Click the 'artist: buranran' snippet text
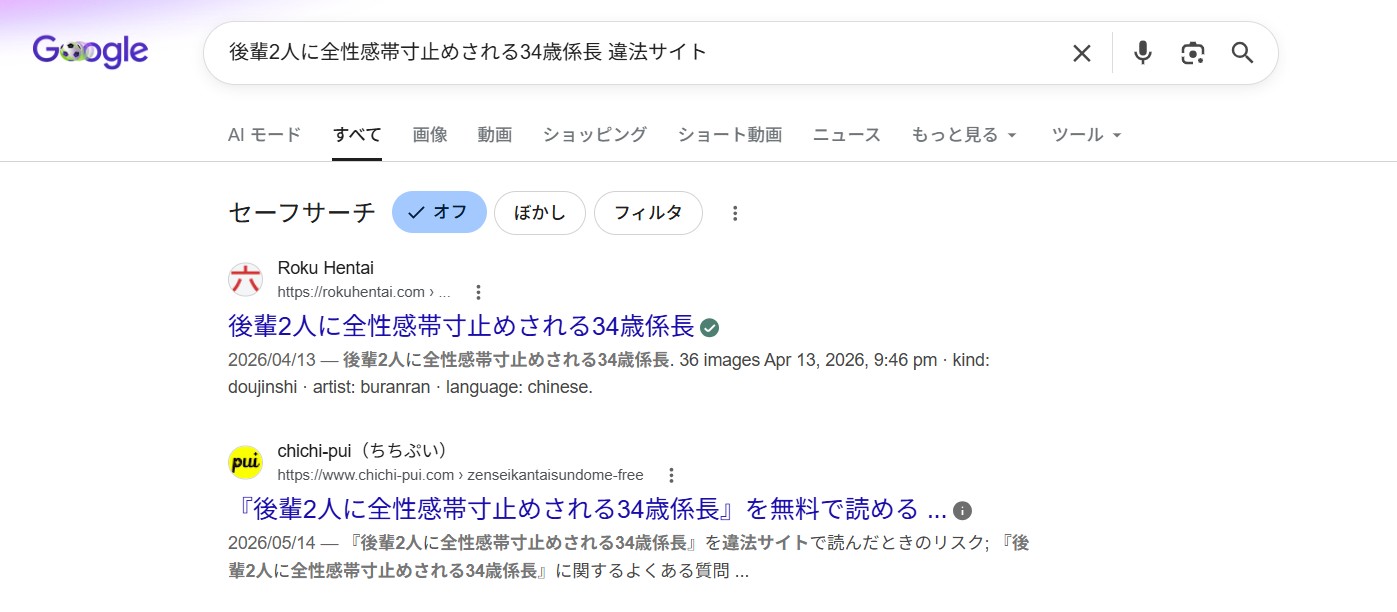The height and width of the screenshot is (612, 1397). 371,387
